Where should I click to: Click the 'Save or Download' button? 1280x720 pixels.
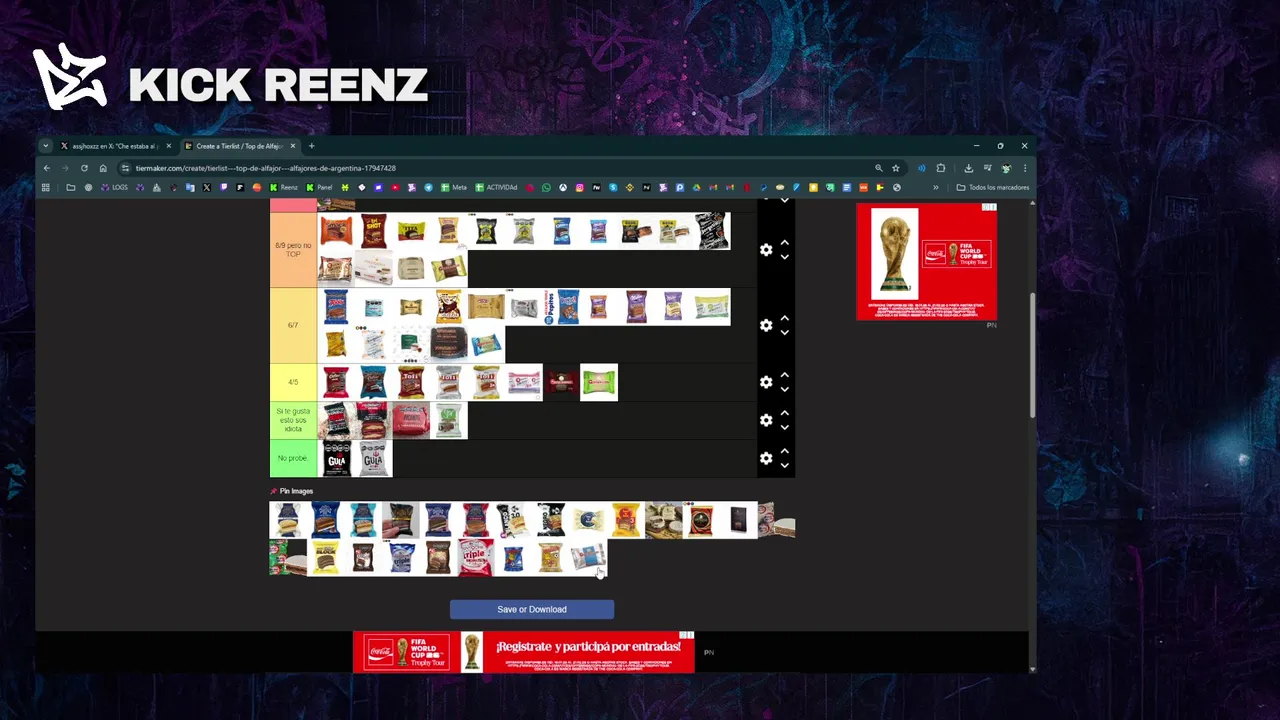[532, 609]
